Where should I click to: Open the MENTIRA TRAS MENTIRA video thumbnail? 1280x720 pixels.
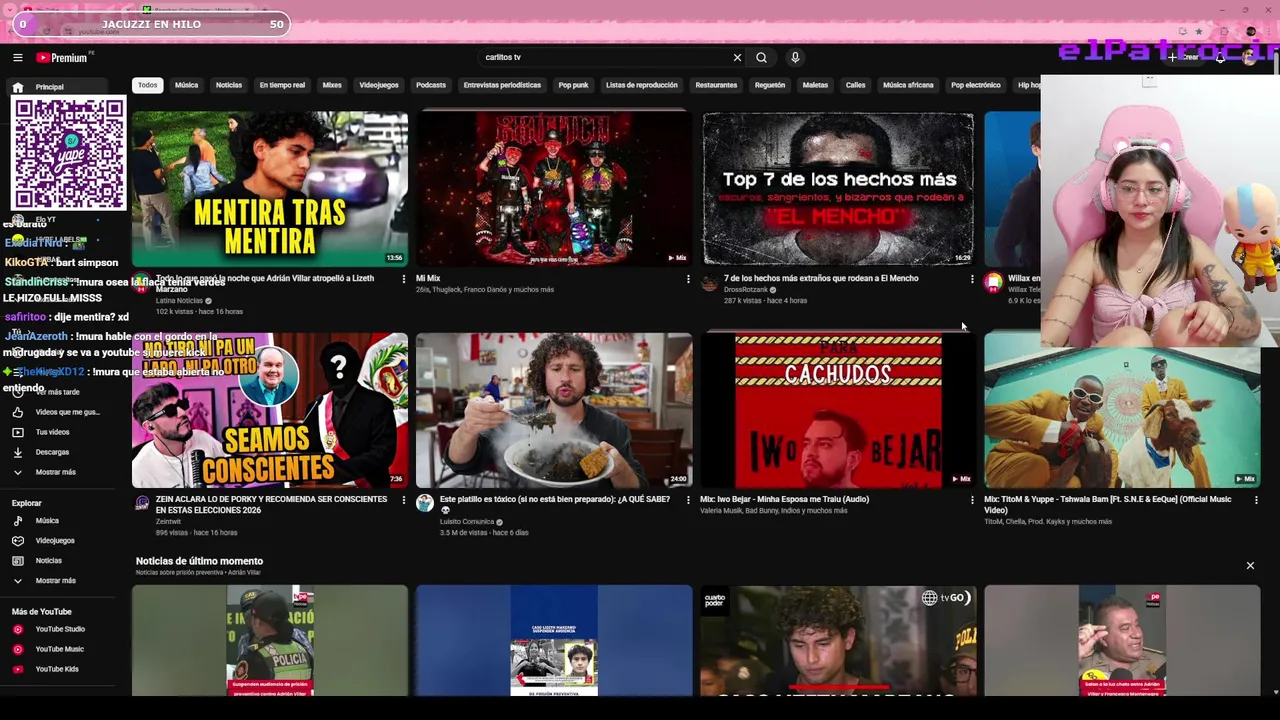tap(270, 189)
